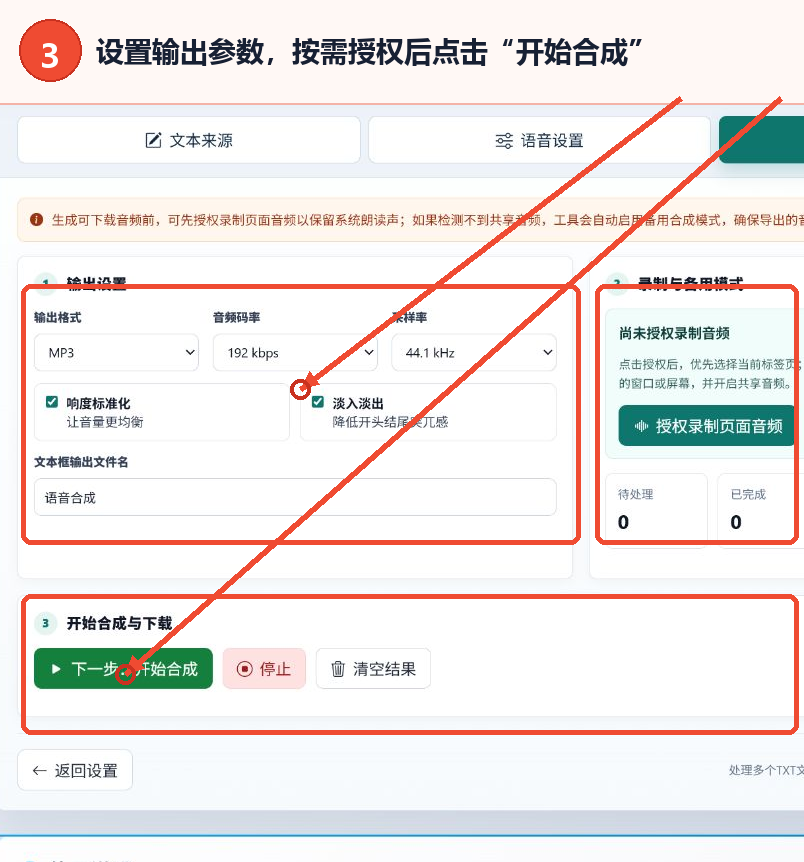This screenshot has width=804, height=862.
Task: Open the 音频码率 192 kbps dropdown
Action: (295, 352)
